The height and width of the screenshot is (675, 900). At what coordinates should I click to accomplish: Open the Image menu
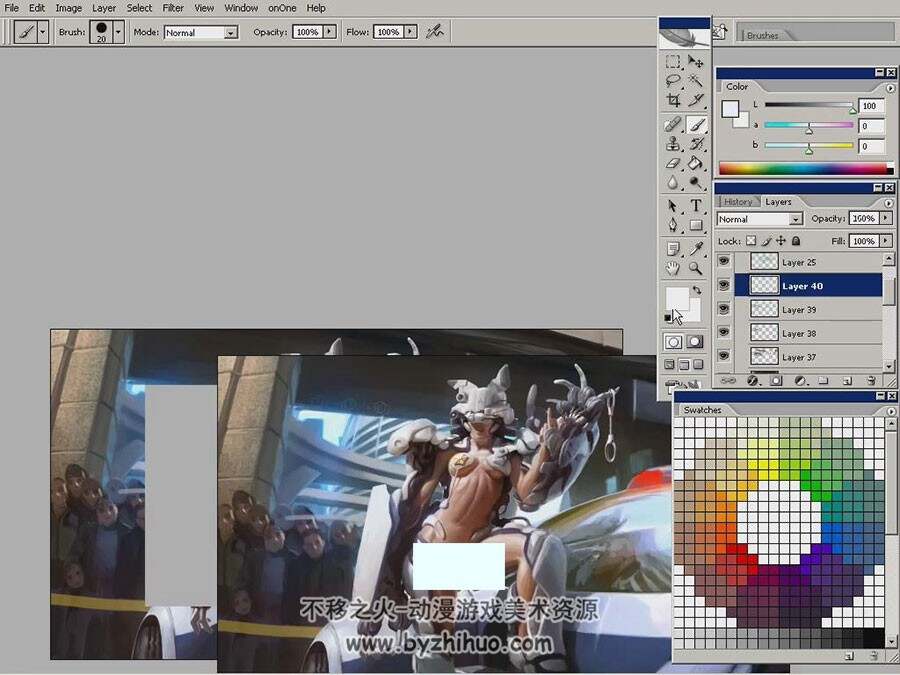pyautogui.click(x=68, y=8)
